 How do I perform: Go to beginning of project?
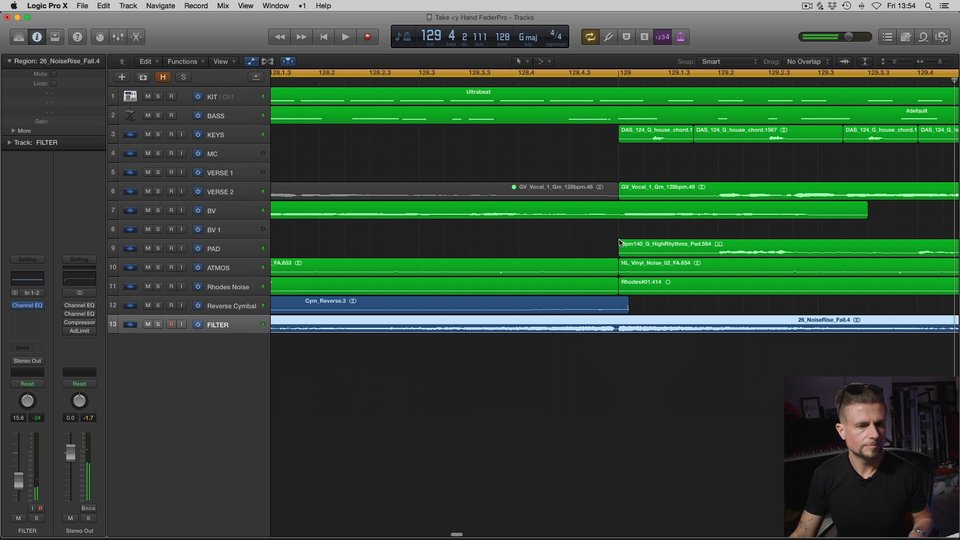point(323,37)
